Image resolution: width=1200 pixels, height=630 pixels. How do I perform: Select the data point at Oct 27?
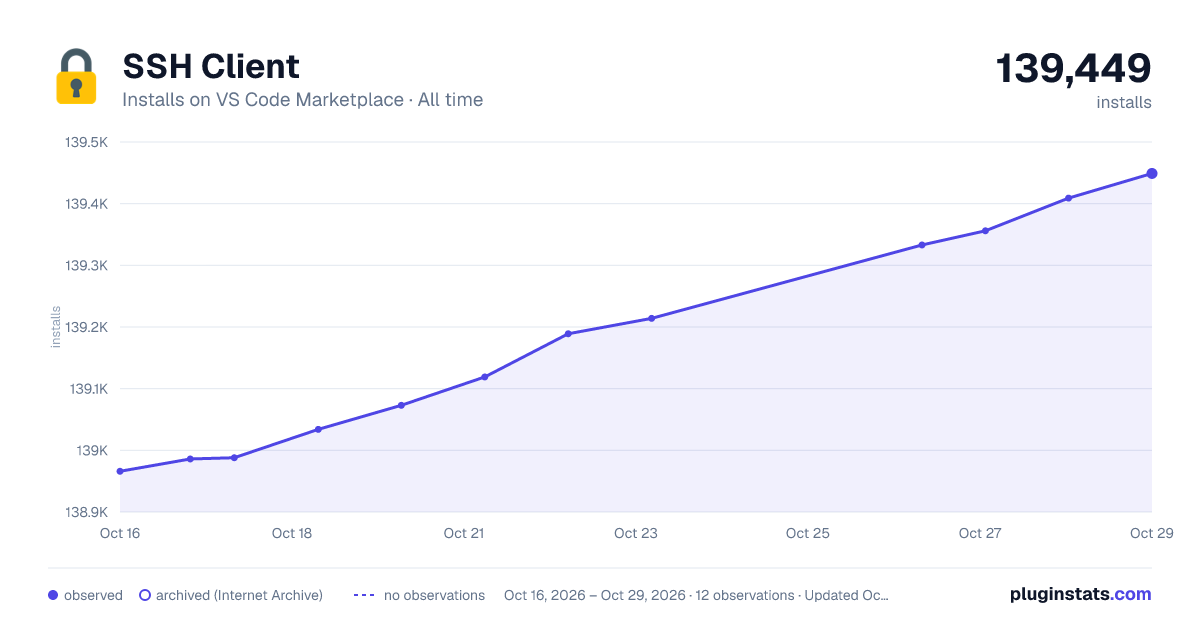click(x=985, y=230)
